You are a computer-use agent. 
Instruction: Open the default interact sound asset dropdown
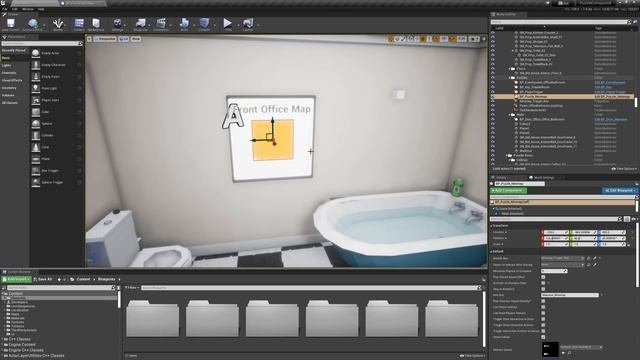point(581,347)
